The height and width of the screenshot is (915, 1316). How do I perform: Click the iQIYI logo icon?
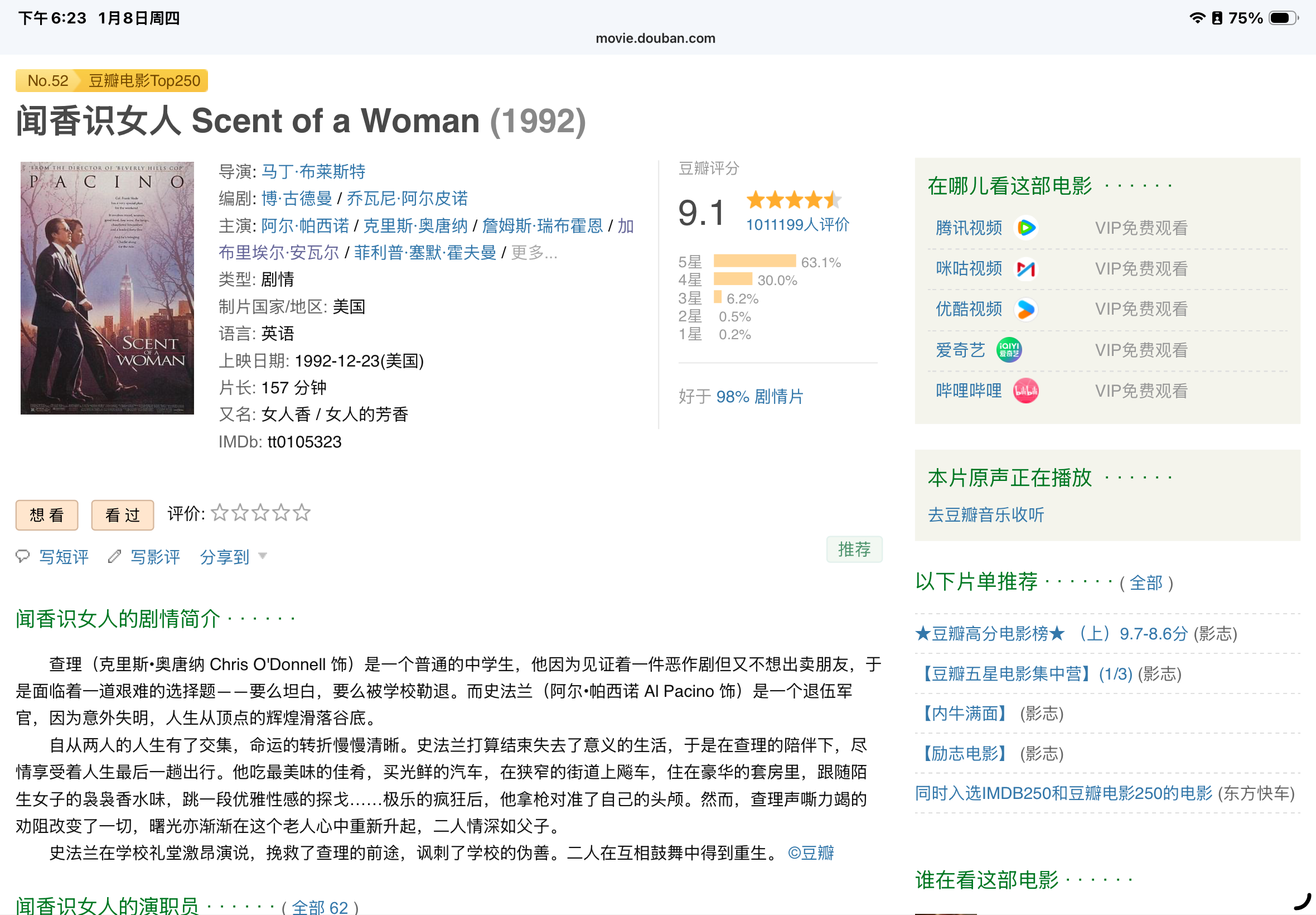click(1008, 350)
